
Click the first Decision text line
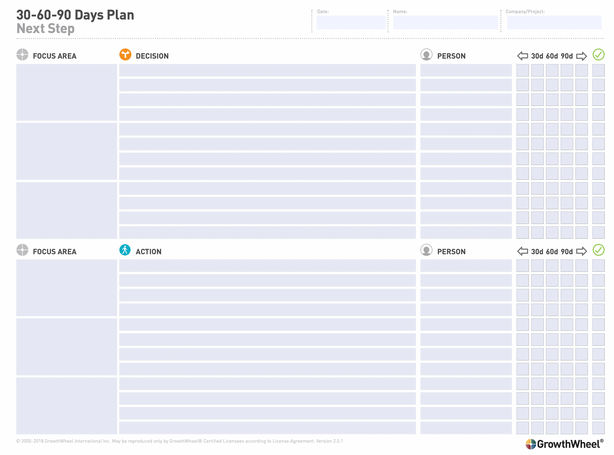click(267, 71)
